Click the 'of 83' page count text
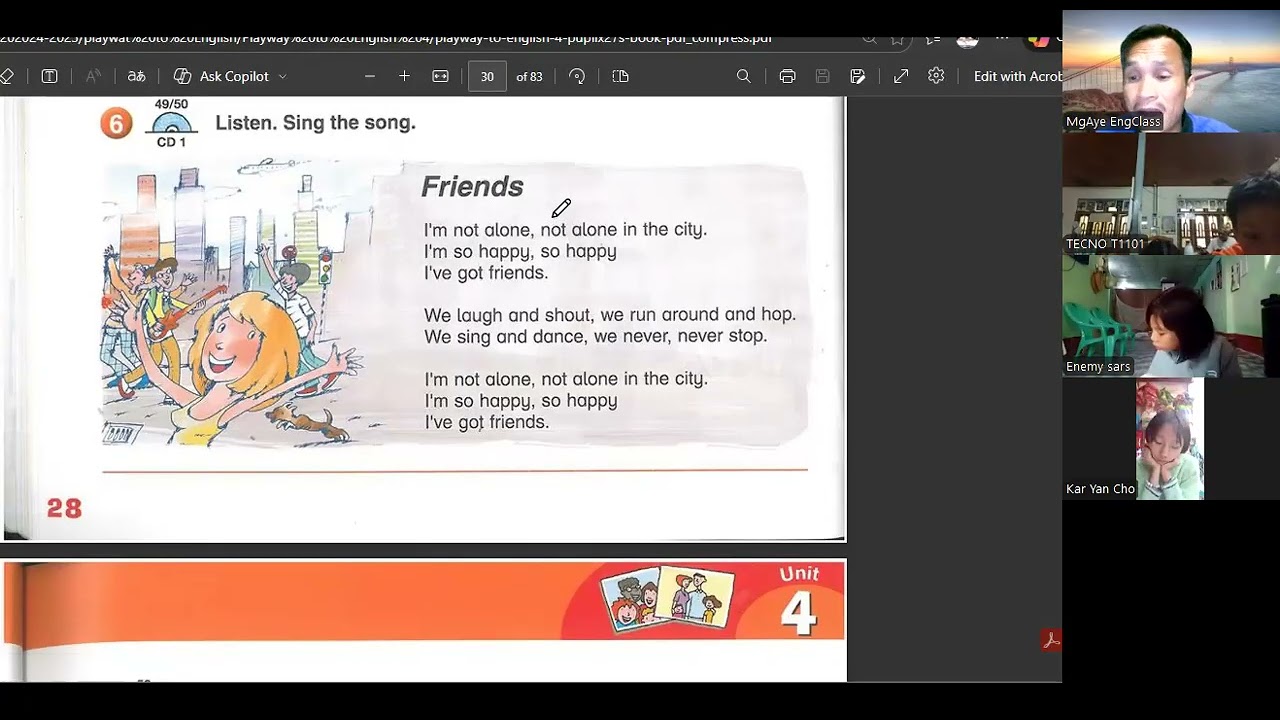The image size is (1280, 720). coord(529,77)
